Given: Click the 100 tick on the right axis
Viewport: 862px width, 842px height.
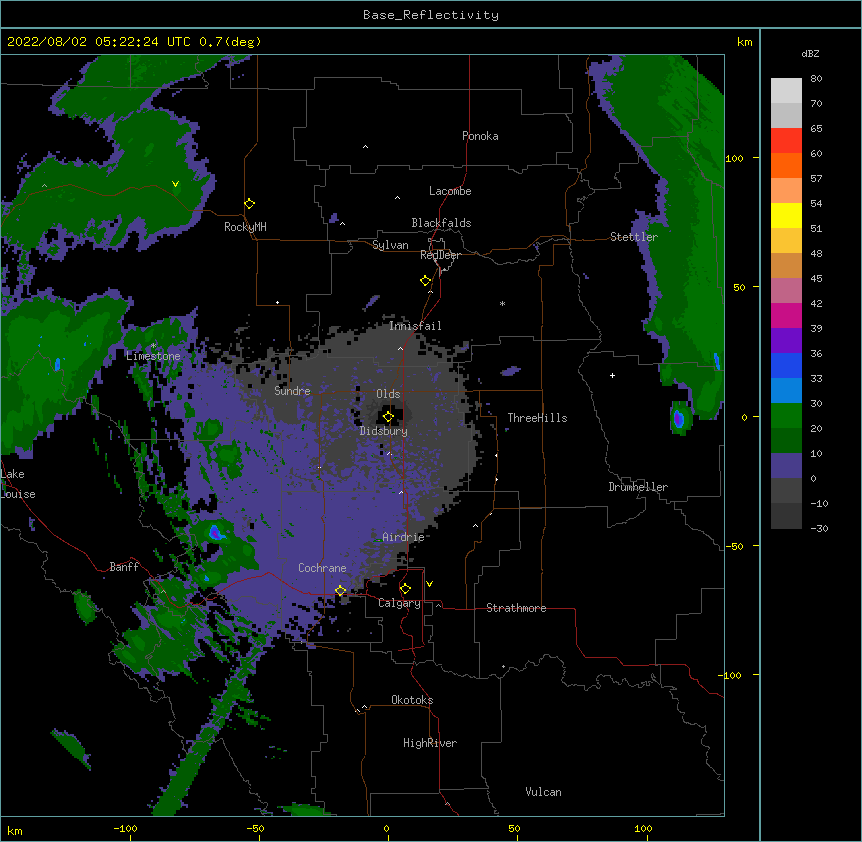Looking at the screenshot, I should coord(734,158).
